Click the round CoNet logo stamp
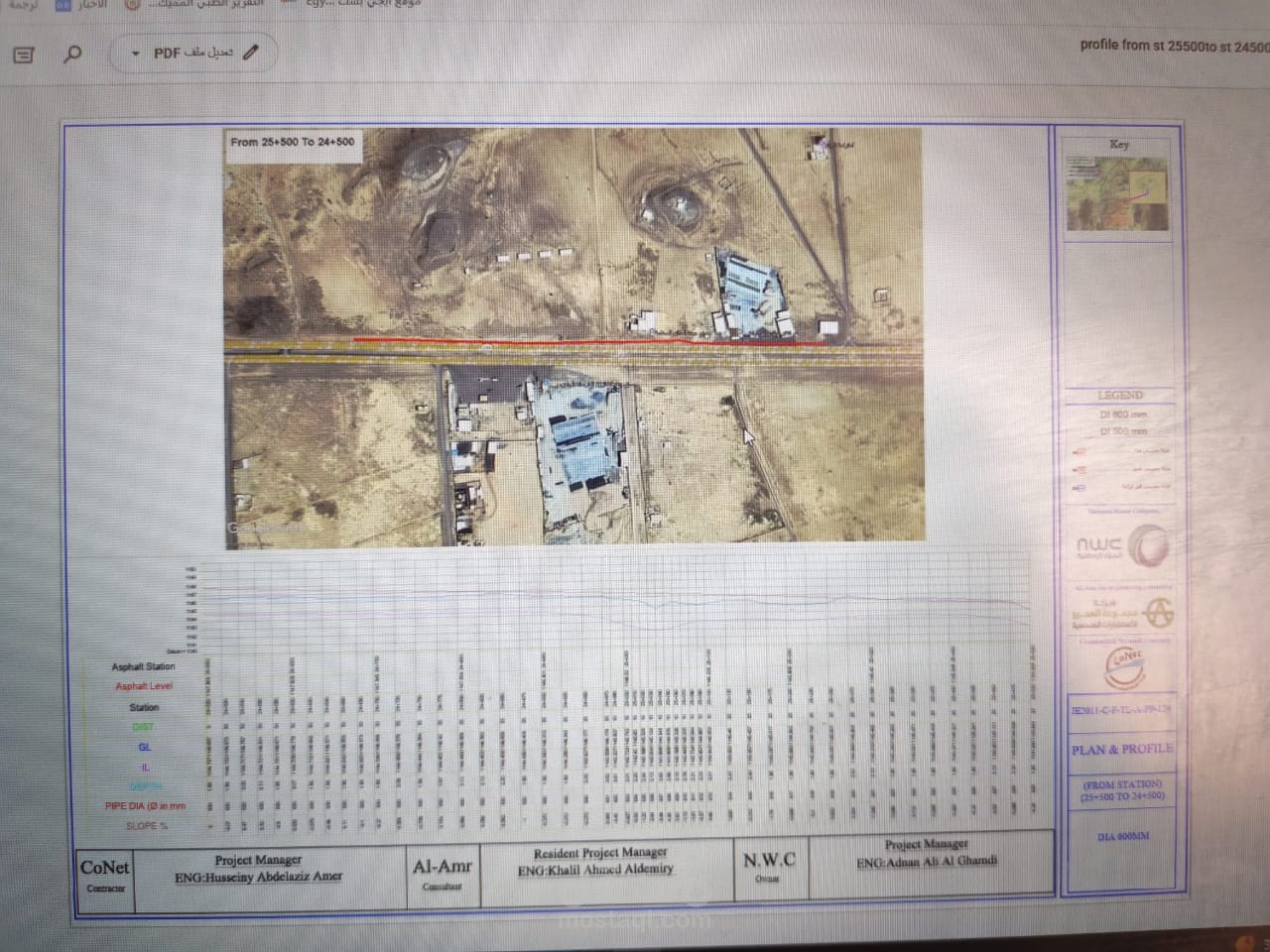 point(1124,668)
